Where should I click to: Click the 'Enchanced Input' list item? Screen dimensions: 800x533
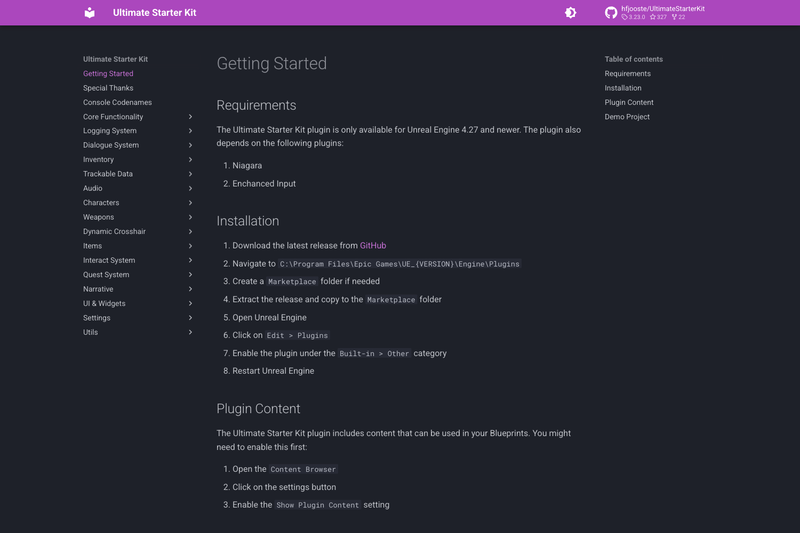264,184
